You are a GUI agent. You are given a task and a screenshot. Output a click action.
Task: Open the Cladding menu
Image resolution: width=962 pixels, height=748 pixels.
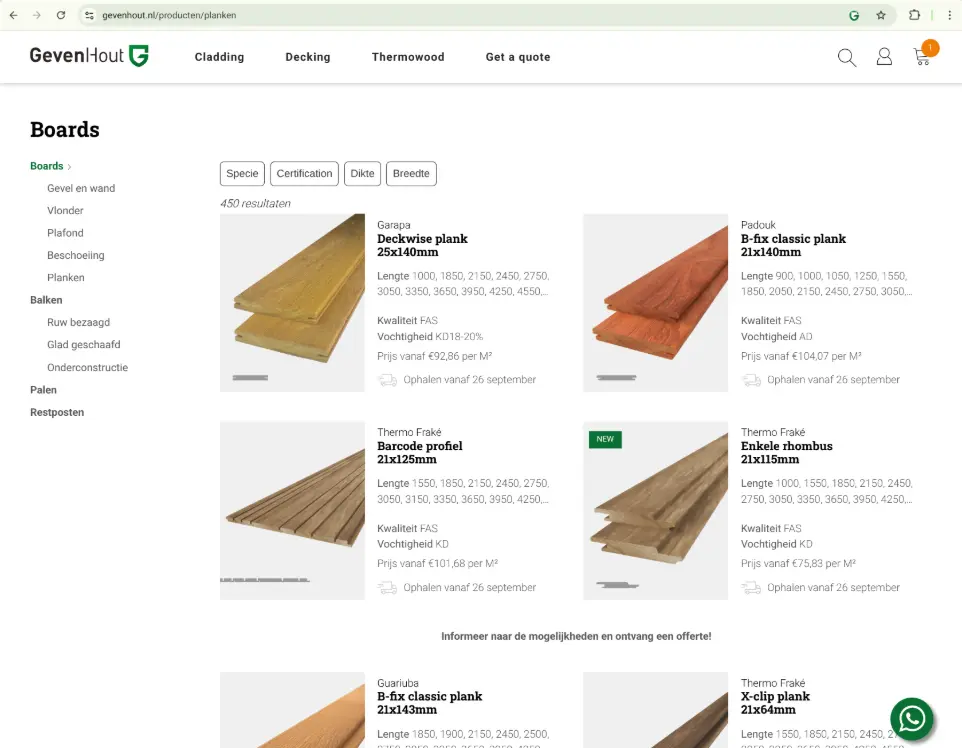pos(219,57)
